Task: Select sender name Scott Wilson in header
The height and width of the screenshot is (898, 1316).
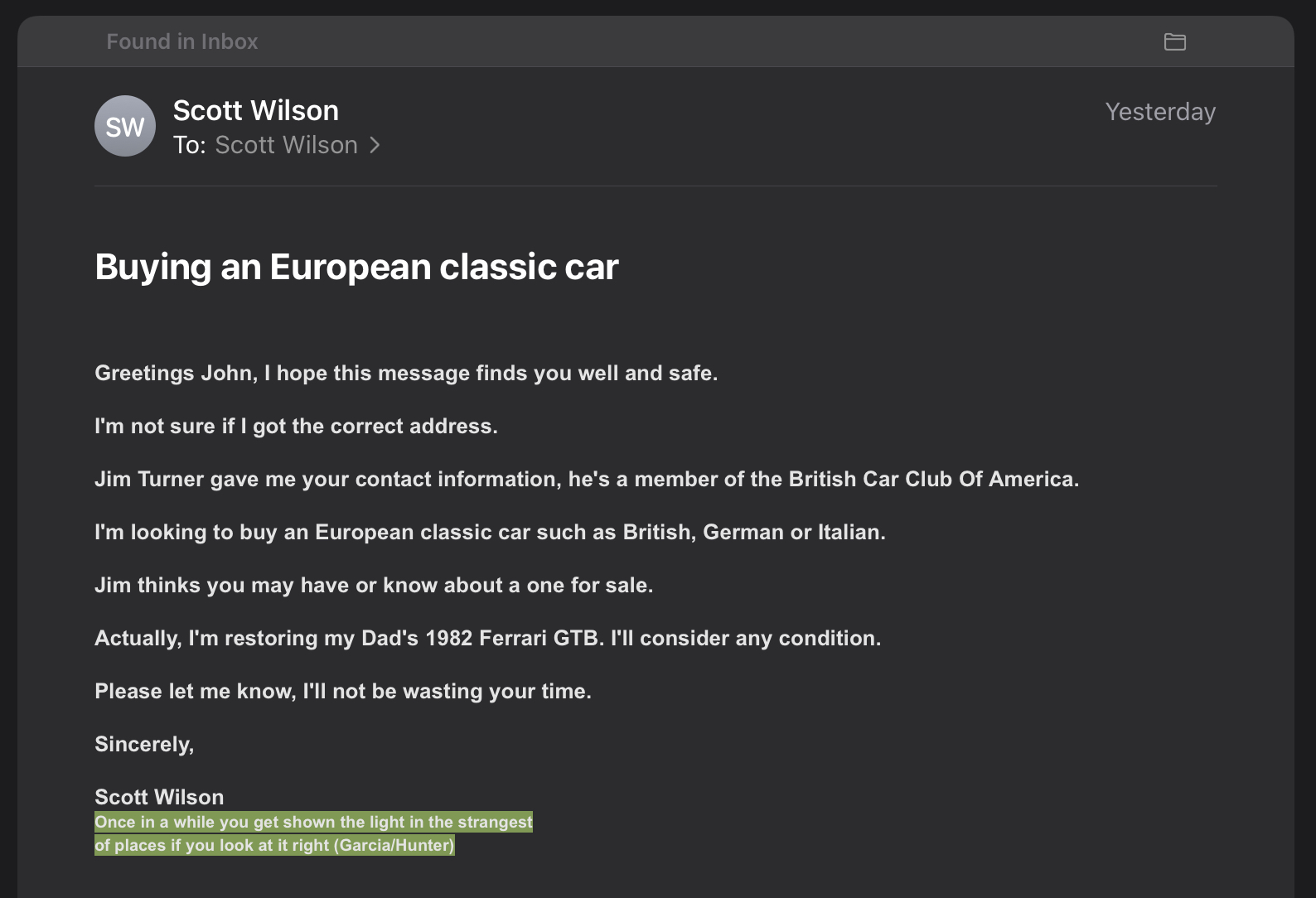Action: click(x=255, y=110)
